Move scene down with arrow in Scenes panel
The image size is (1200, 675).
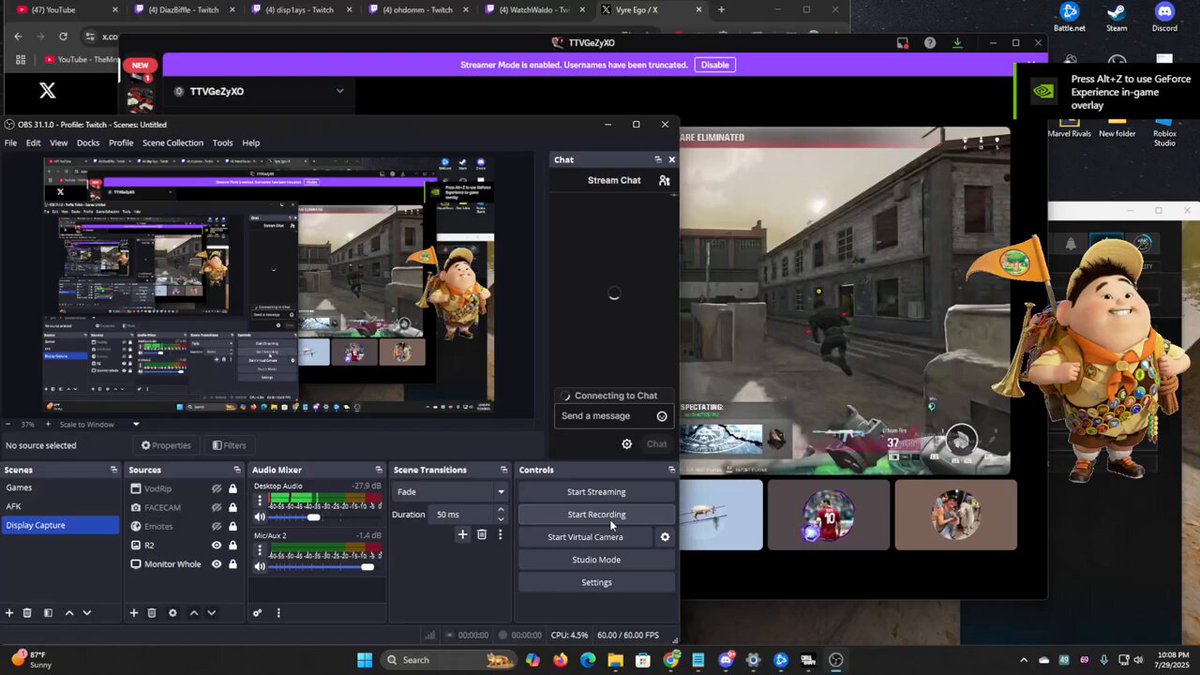[87, 613]
